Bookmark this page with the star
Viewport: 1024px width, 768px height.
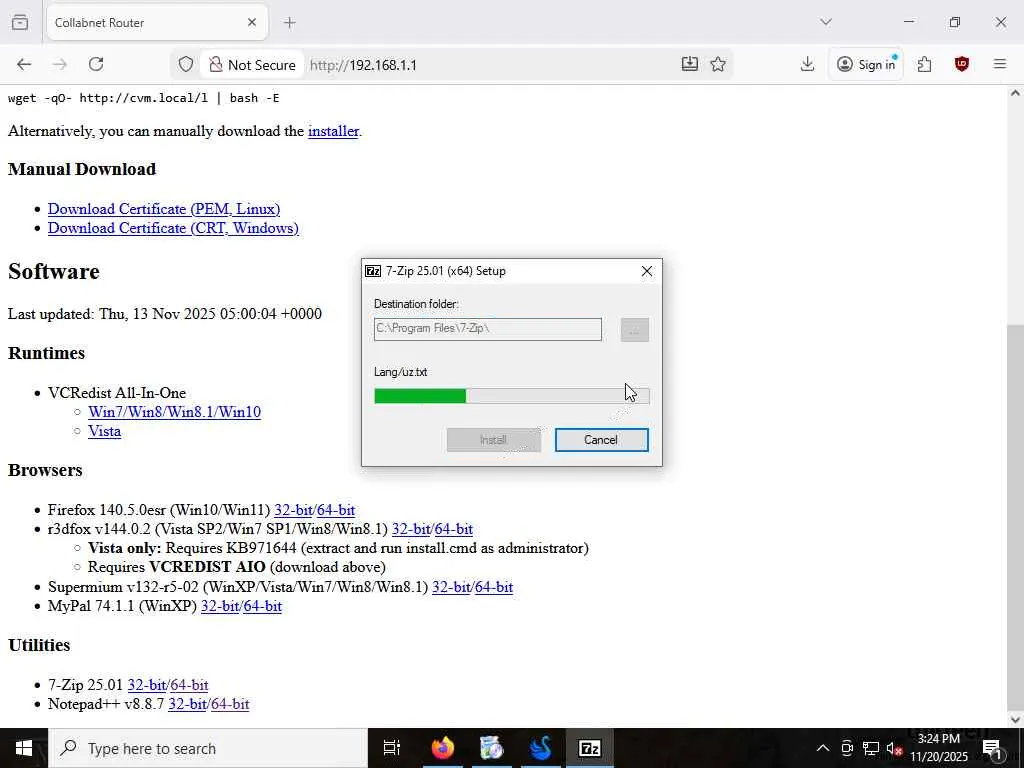click(x=718, y=64)
